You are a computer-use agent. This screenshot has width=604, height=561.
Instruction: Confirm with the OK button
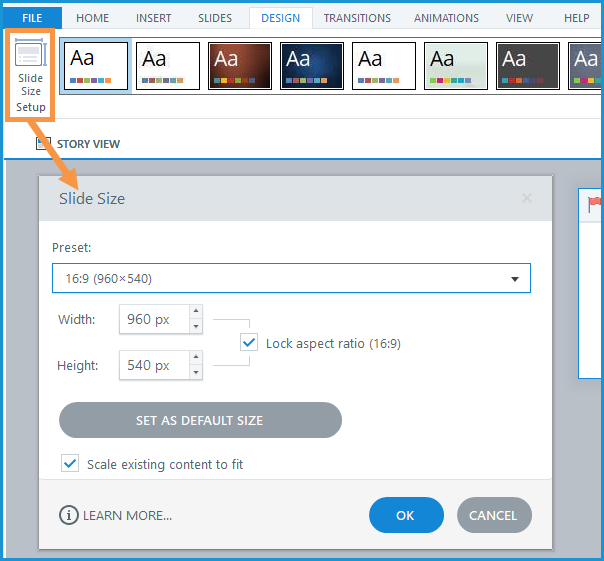coord(406,515)
